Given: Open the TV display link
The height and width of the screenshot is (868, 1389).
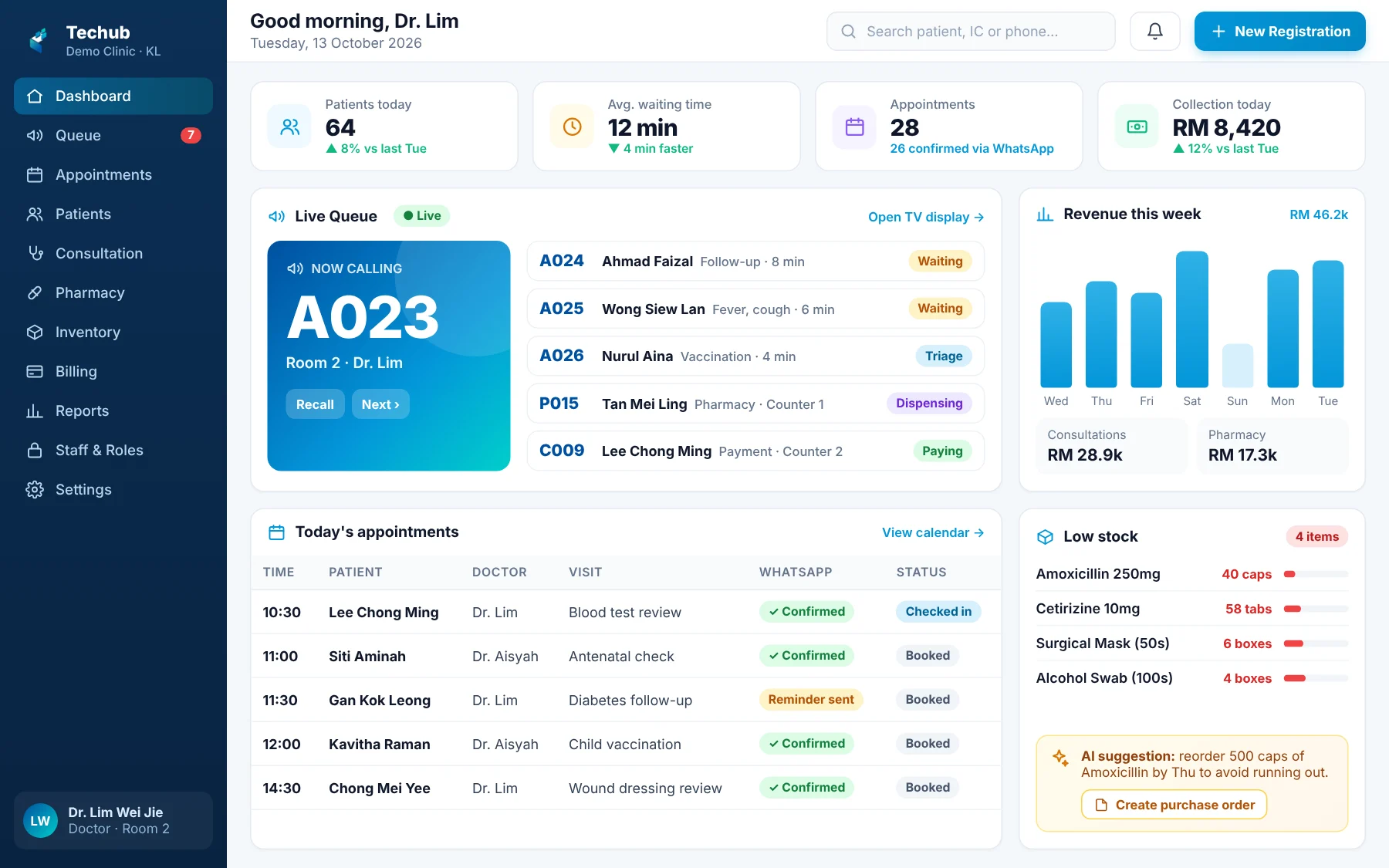Looking at the screenshot, I should tap(926, 218).
